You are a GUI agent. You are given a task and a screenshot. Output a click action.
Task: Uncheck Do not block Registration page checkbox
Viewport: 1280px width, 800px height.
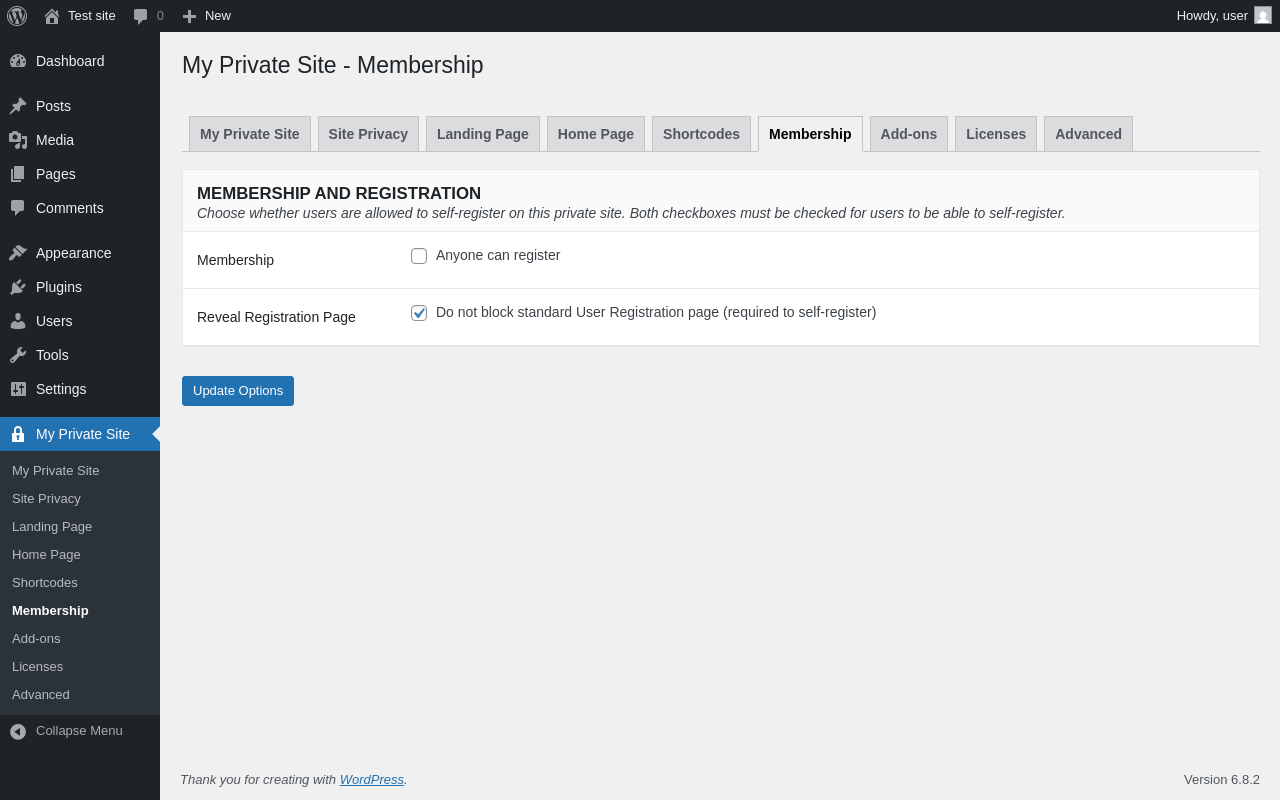[x=419, y=313]
